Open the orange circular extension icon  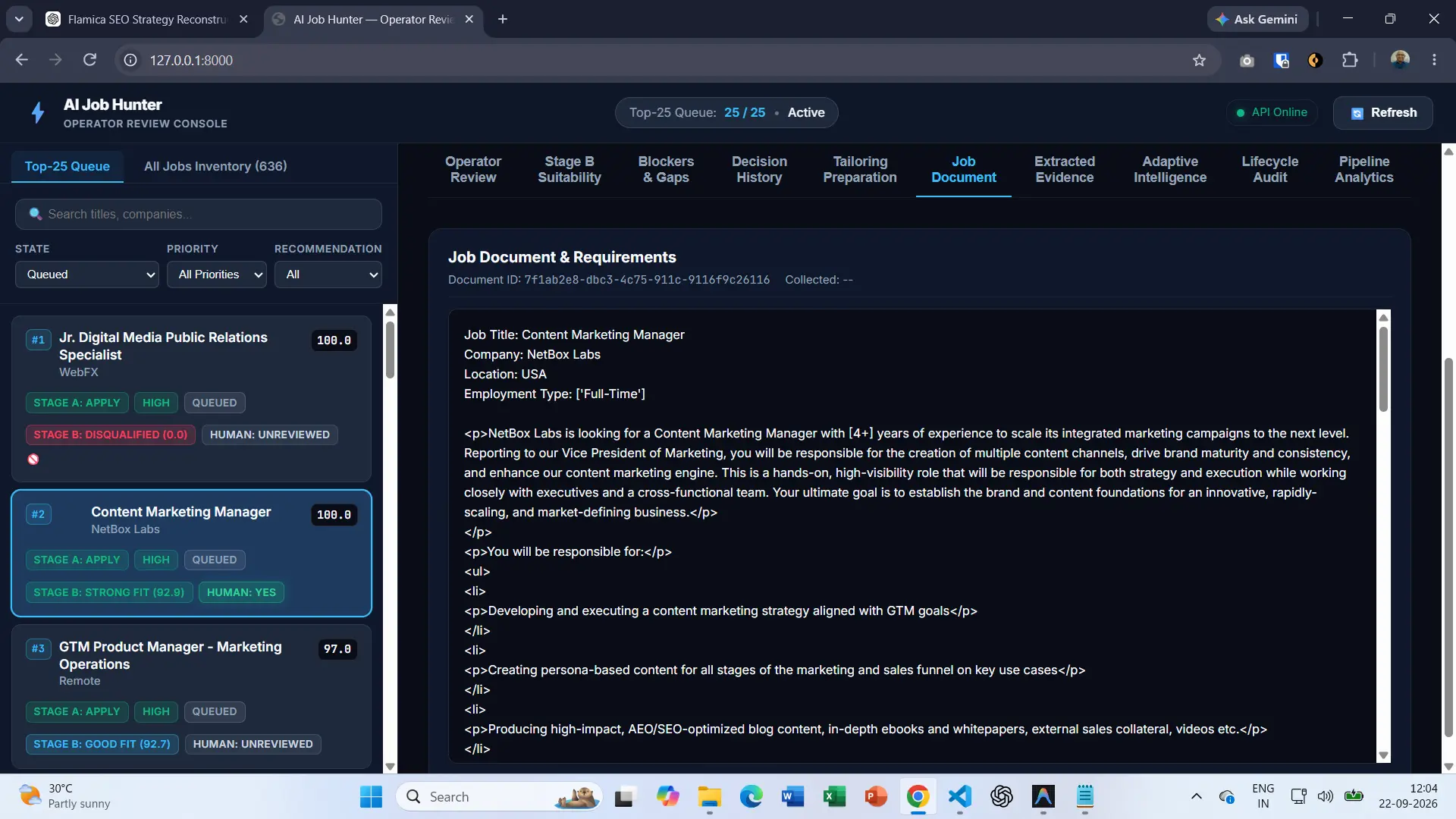(1316, 60)
